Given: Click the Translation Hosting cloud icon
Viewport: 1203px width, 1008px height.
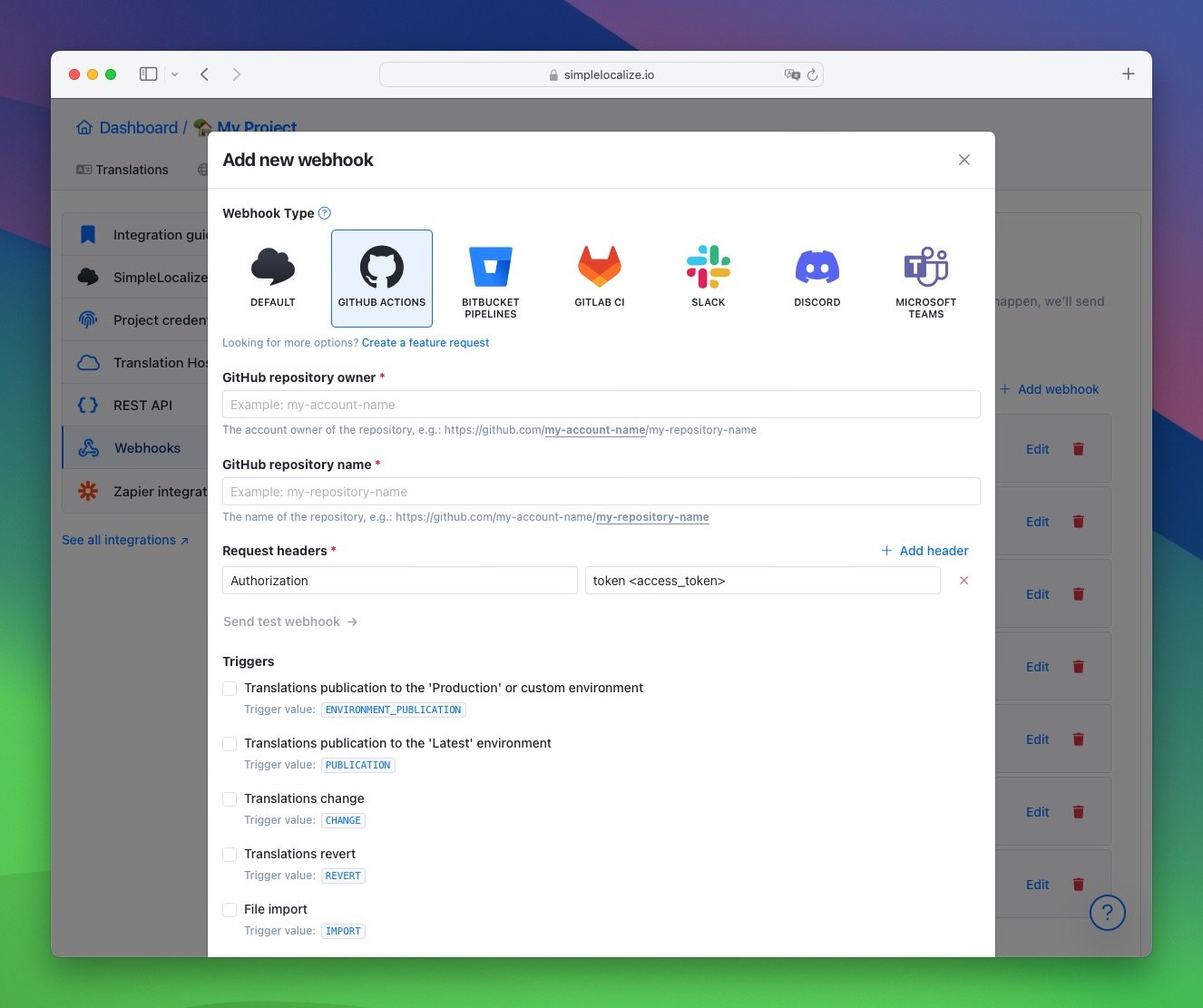Looking at the screenshot, I should click(89, 363).
